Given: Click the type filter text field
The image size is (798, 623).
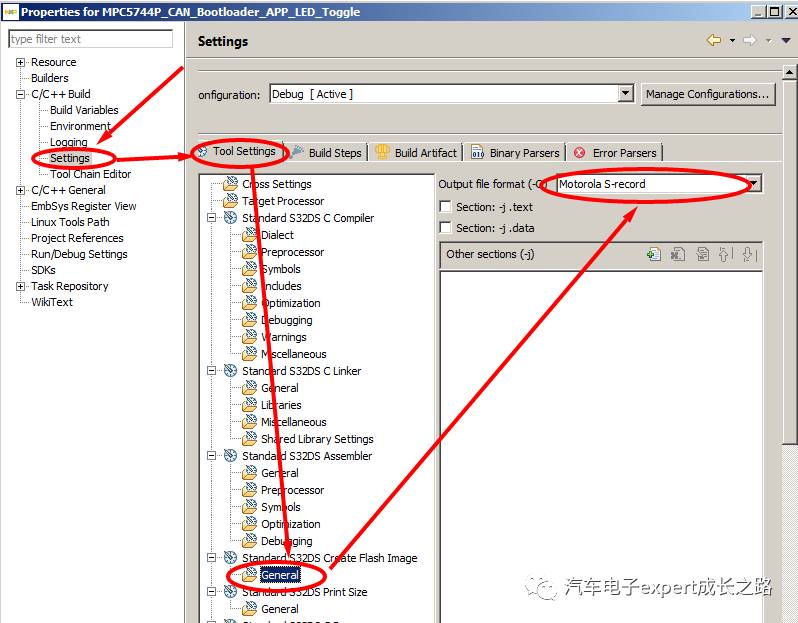Looking at the screenshot, I should 91,39.
